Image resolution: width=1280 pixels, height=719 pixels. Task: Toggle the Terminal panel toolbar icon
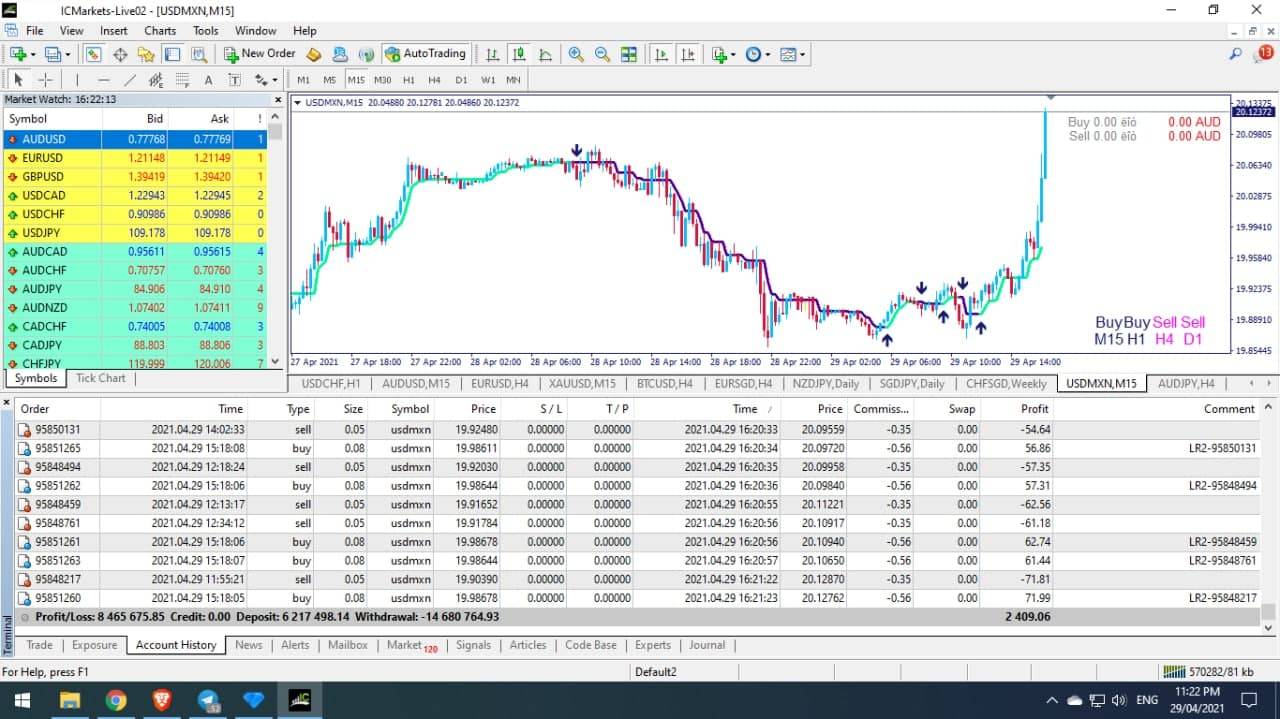click(172, 54)
